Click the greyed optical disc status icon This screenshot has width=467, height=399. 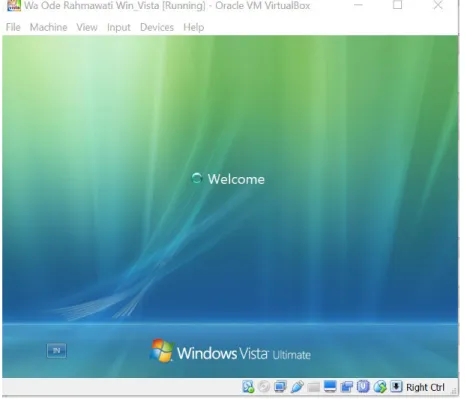pyautogui.click(x=264, y=387)
